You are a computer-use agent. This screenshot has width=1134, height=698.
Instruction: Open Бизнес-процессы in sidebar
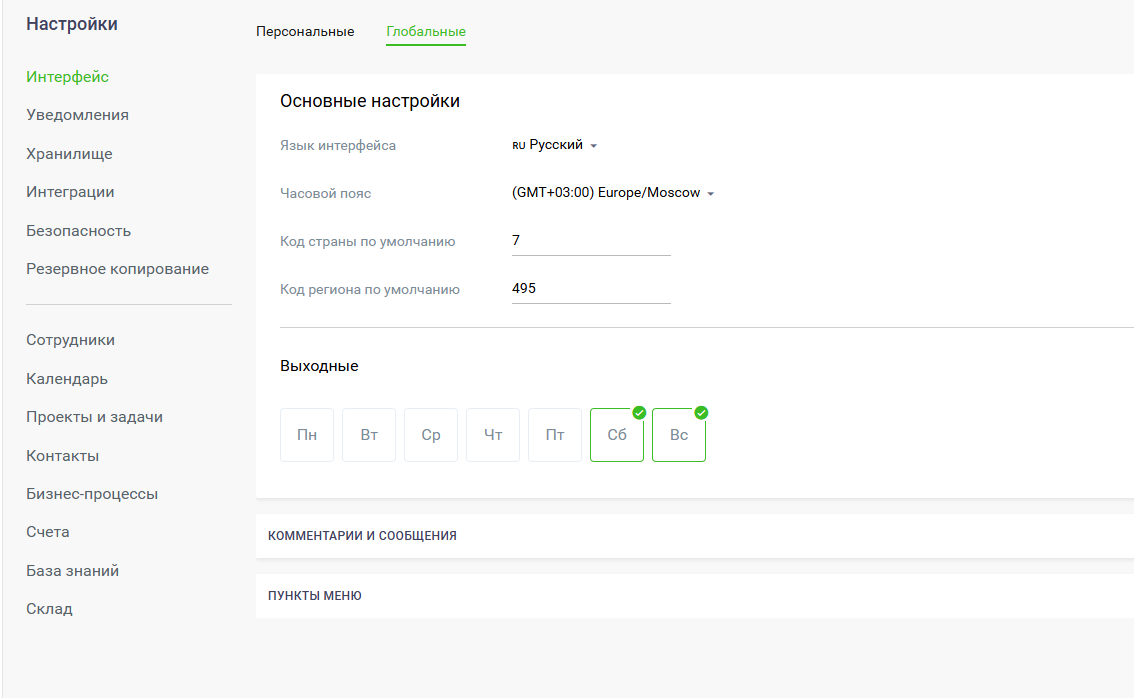click(92, 494)
